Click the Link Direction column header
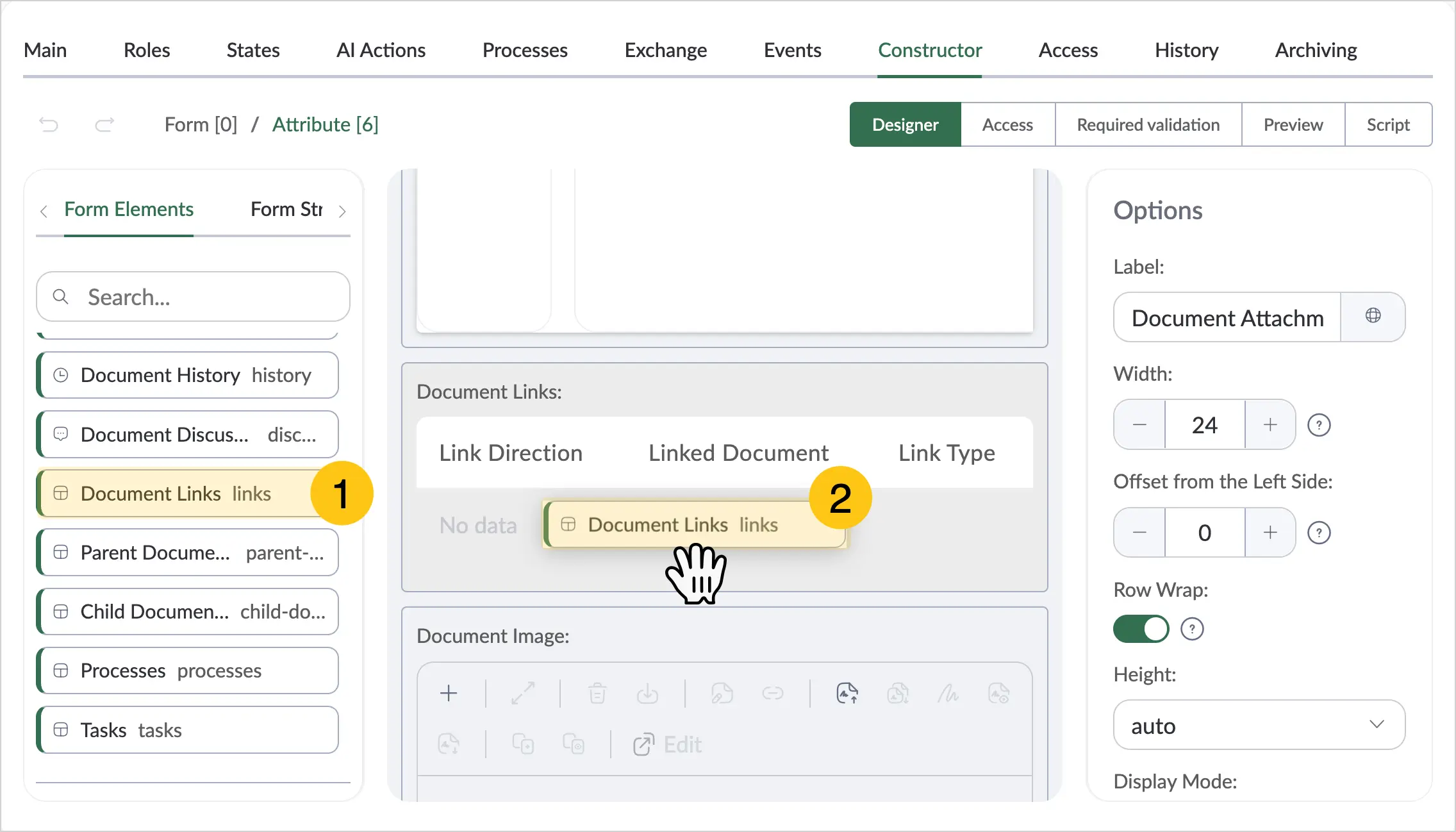Viewport: 1456px width, 832px height. [x=511, y=453]
